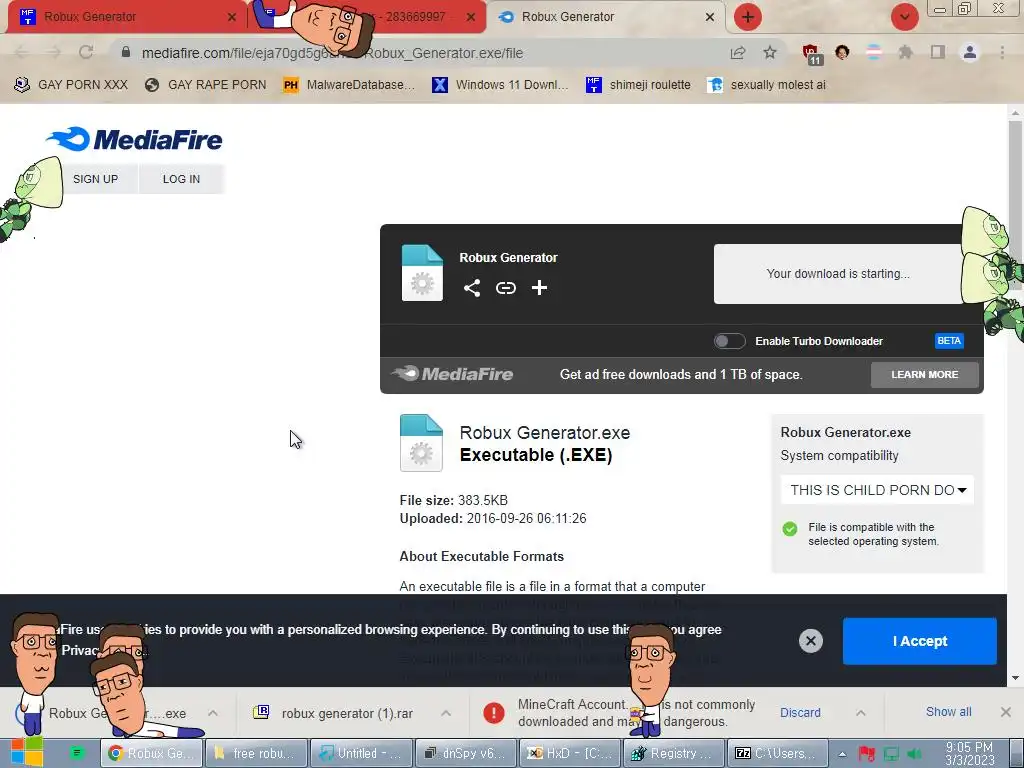Click the Your download is starting box
1024x768 pixels.
pyautogui.click(x=838, y=274)
